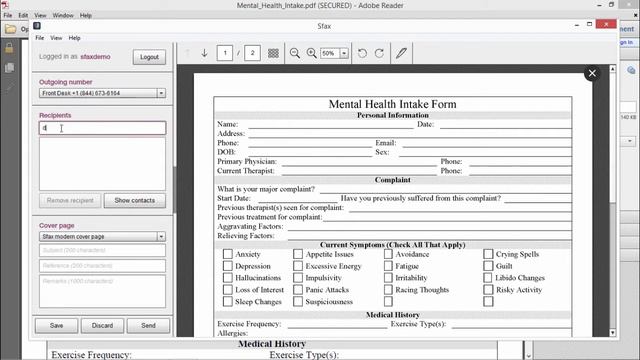Image resolution: width=640 pixels, height=360 pixels.
Task: Click the Sfax app icon in title bar
Action: click(37, 26)
